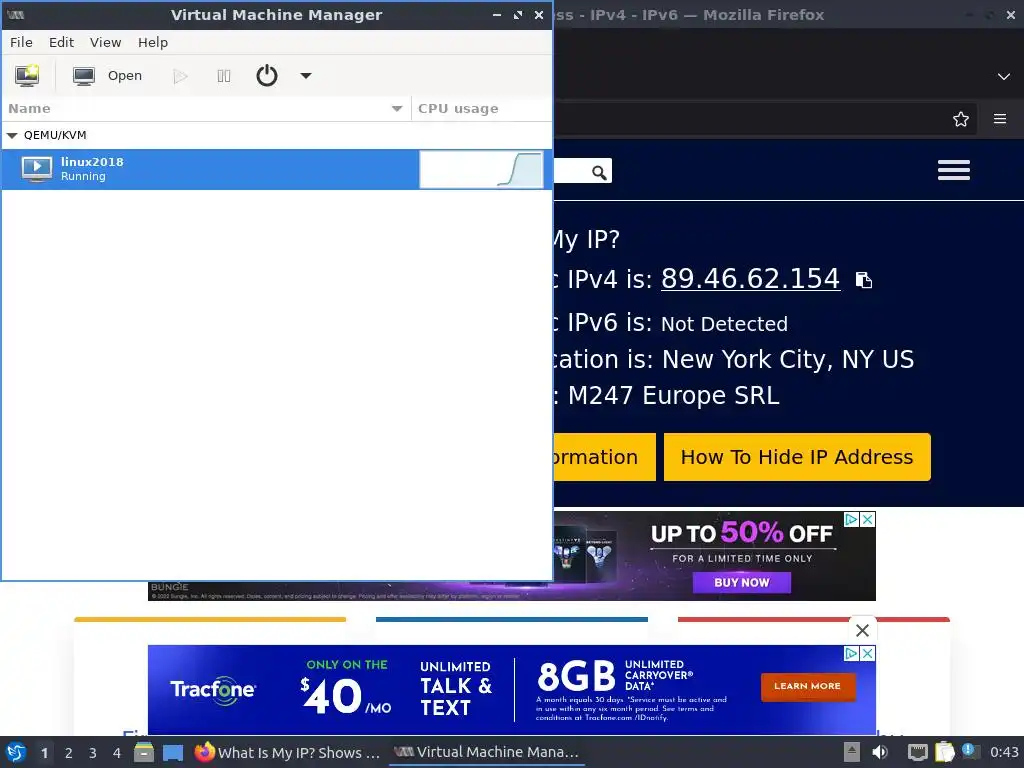Viewport: 1024px width, 768px height.
Task: Open the View menu
Action: tap(105, 42)
